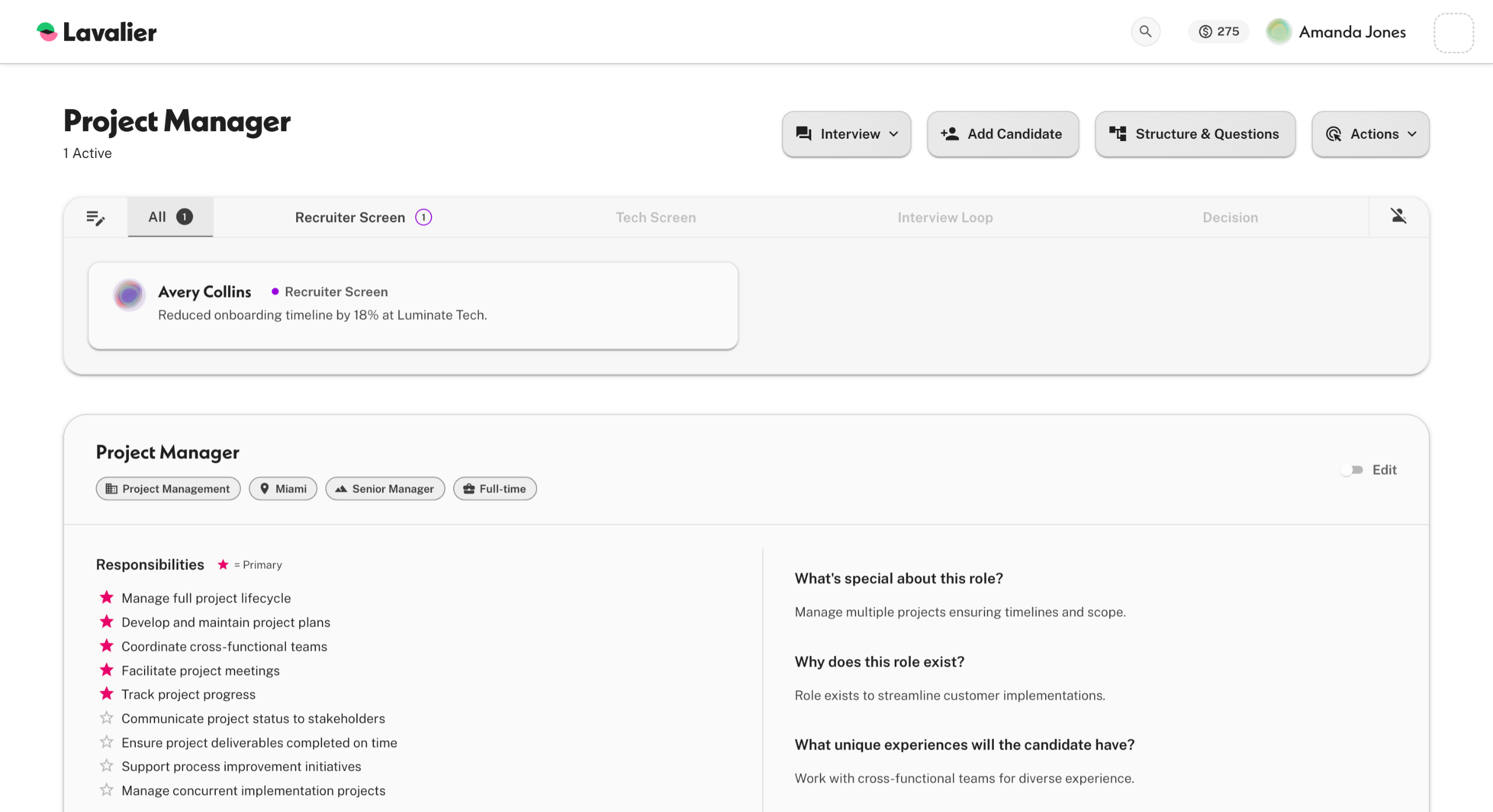Image resolution: width=1493 pixels, height=812 pixels.
Task: Click Avery Collins candidate avatar
Action: point(129,294)
